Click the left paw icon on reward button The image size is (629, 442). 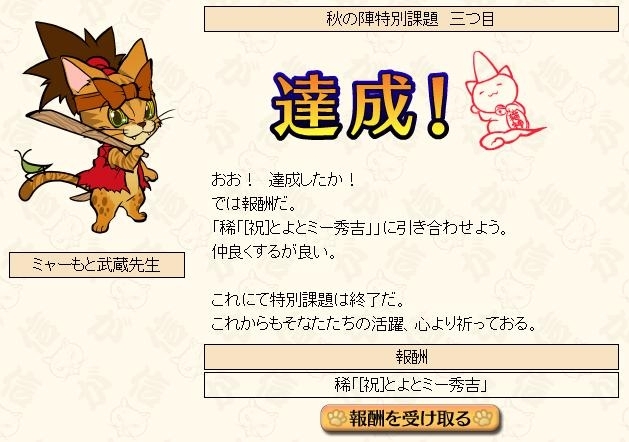point(337,419)
